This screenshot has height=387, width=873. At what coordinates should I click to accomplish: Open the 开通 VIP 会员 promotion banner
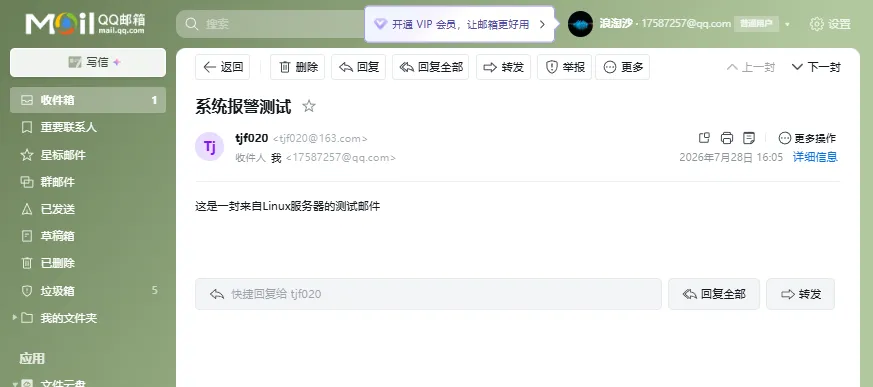(460, 24)
